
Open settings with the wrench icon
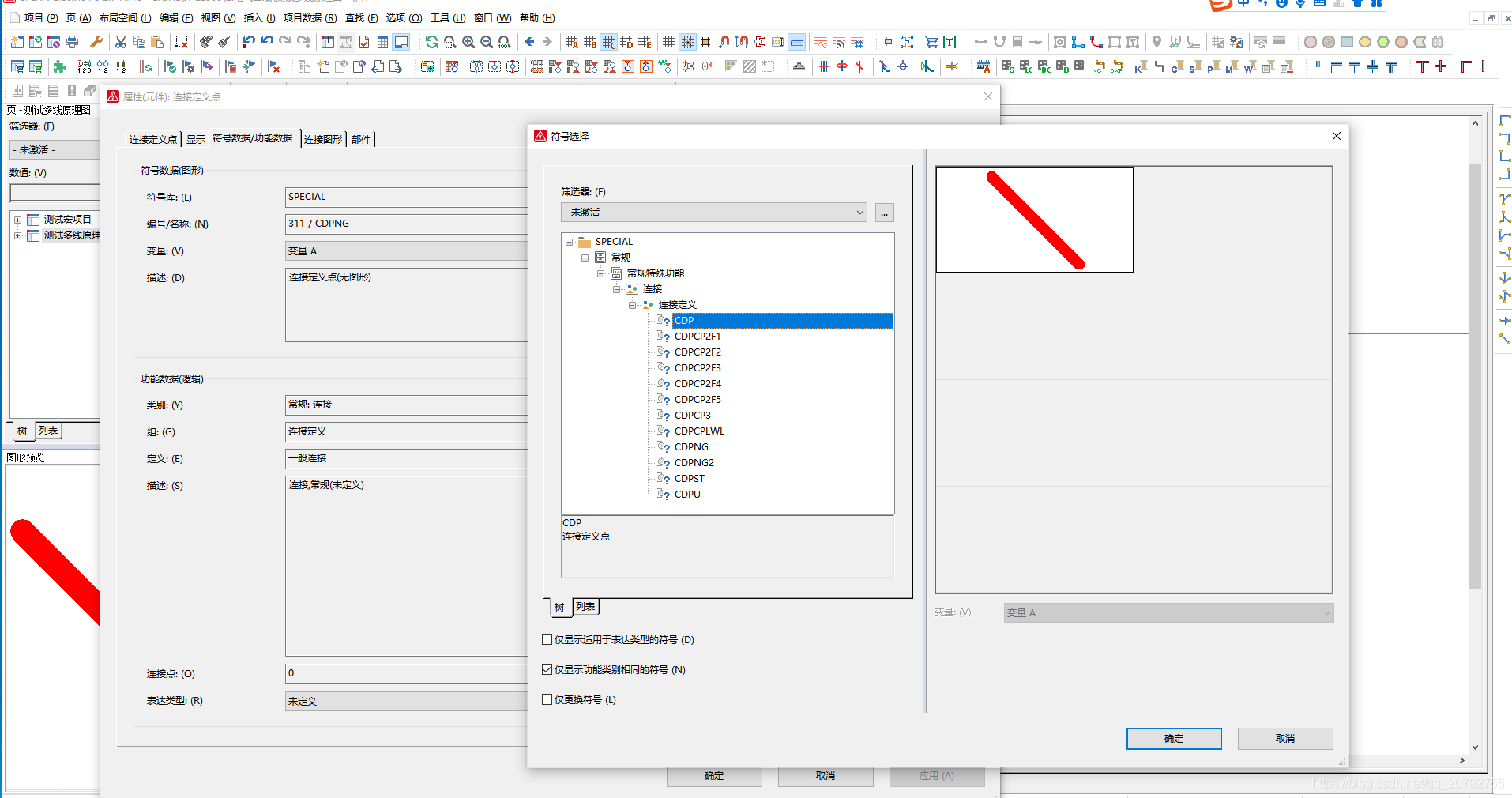[96, 42]
